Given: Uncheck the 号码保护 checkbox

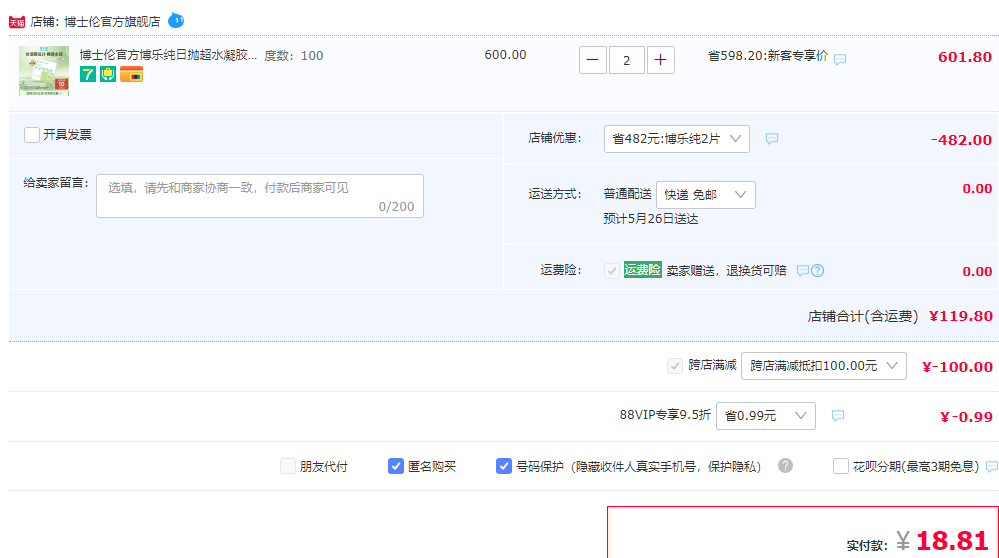Looking at the screenshot, I should coord(503,466).
